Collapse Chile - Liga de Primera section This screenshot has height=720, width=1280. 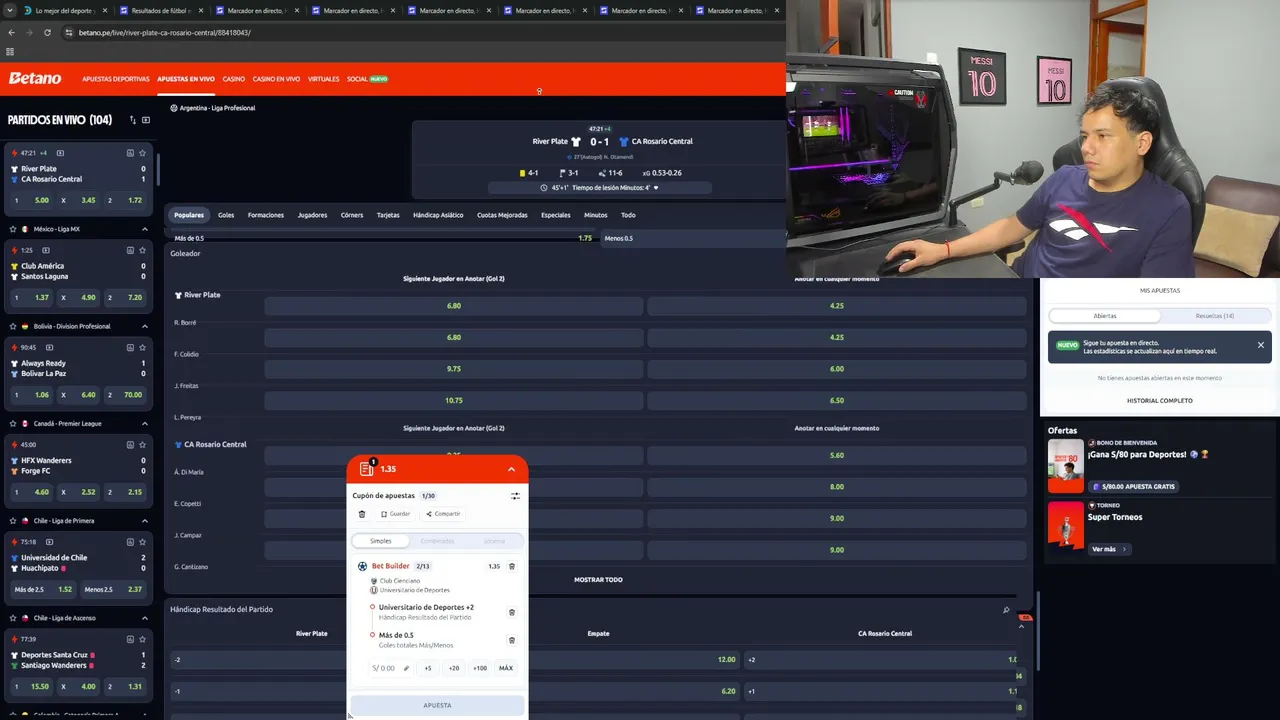click(145, 521)
